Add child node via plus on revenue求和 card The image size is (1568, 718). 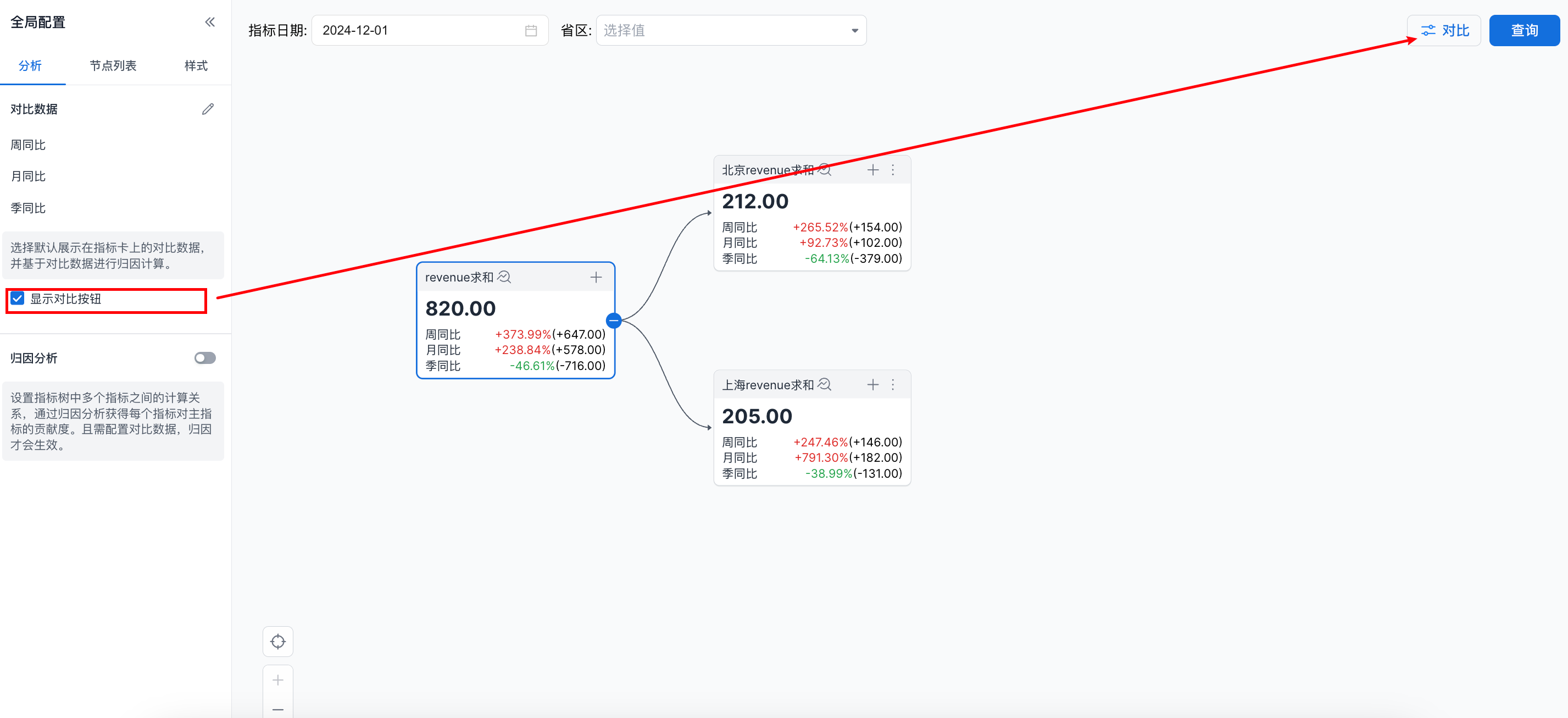click(596, 277)
